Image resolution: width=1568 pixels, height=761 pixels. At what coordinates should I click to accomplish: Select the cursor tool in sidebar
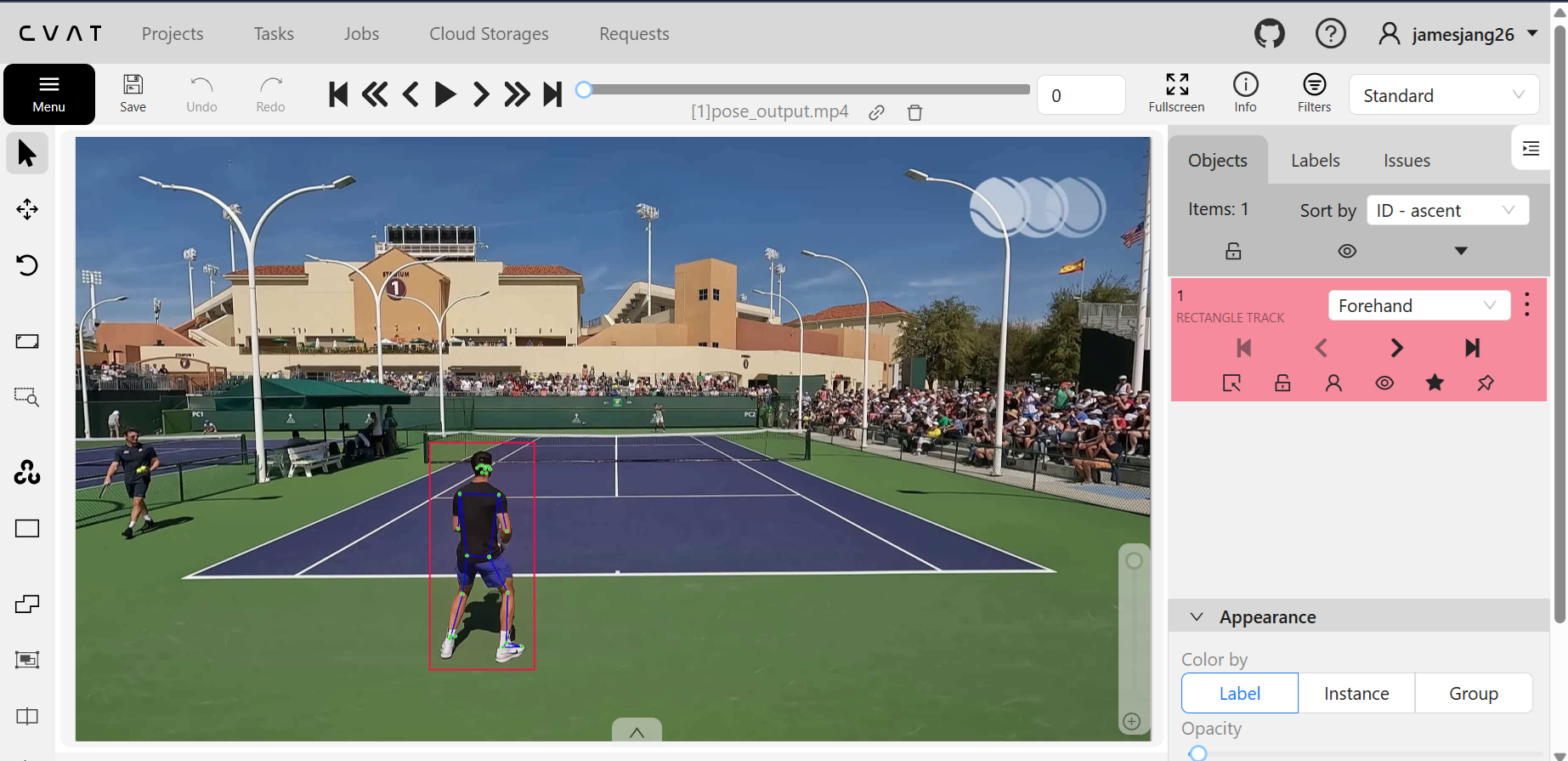coord(27,154)
